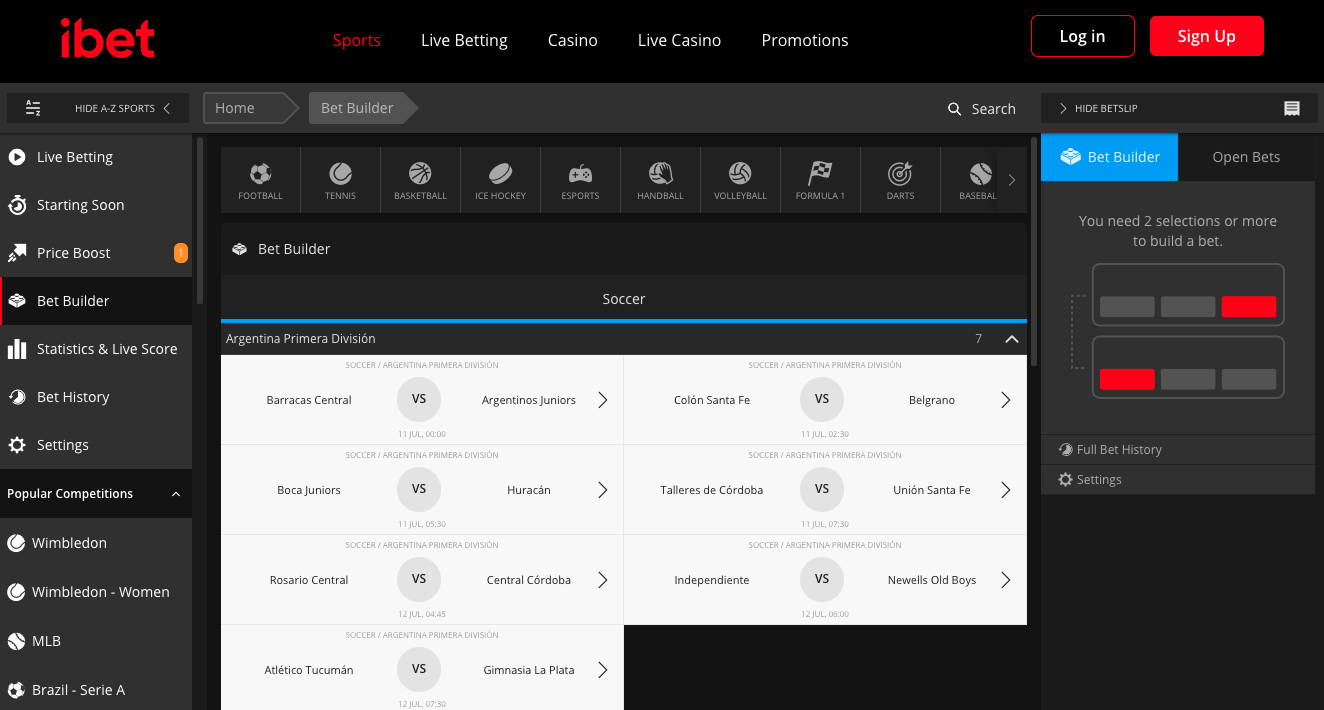Click the Rosario Central team name
Image resolution: width=1324 pixels, height=710 pixels.
309,580
